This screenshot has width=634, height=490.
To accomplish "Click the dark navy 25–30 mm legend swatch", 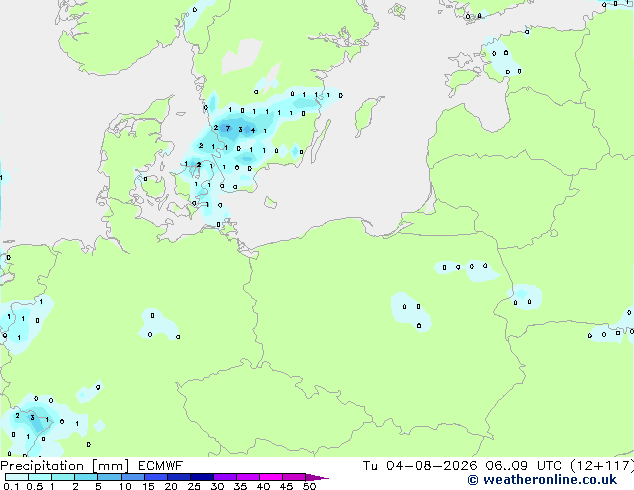I will tap(202, 477).
